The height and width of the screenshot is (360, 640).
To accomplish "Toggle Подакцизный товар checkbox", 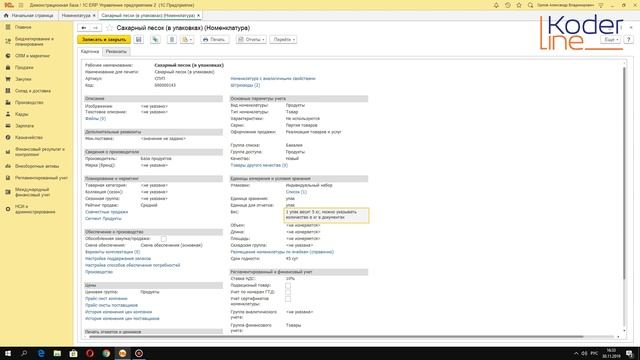I will tap(288, 286).
